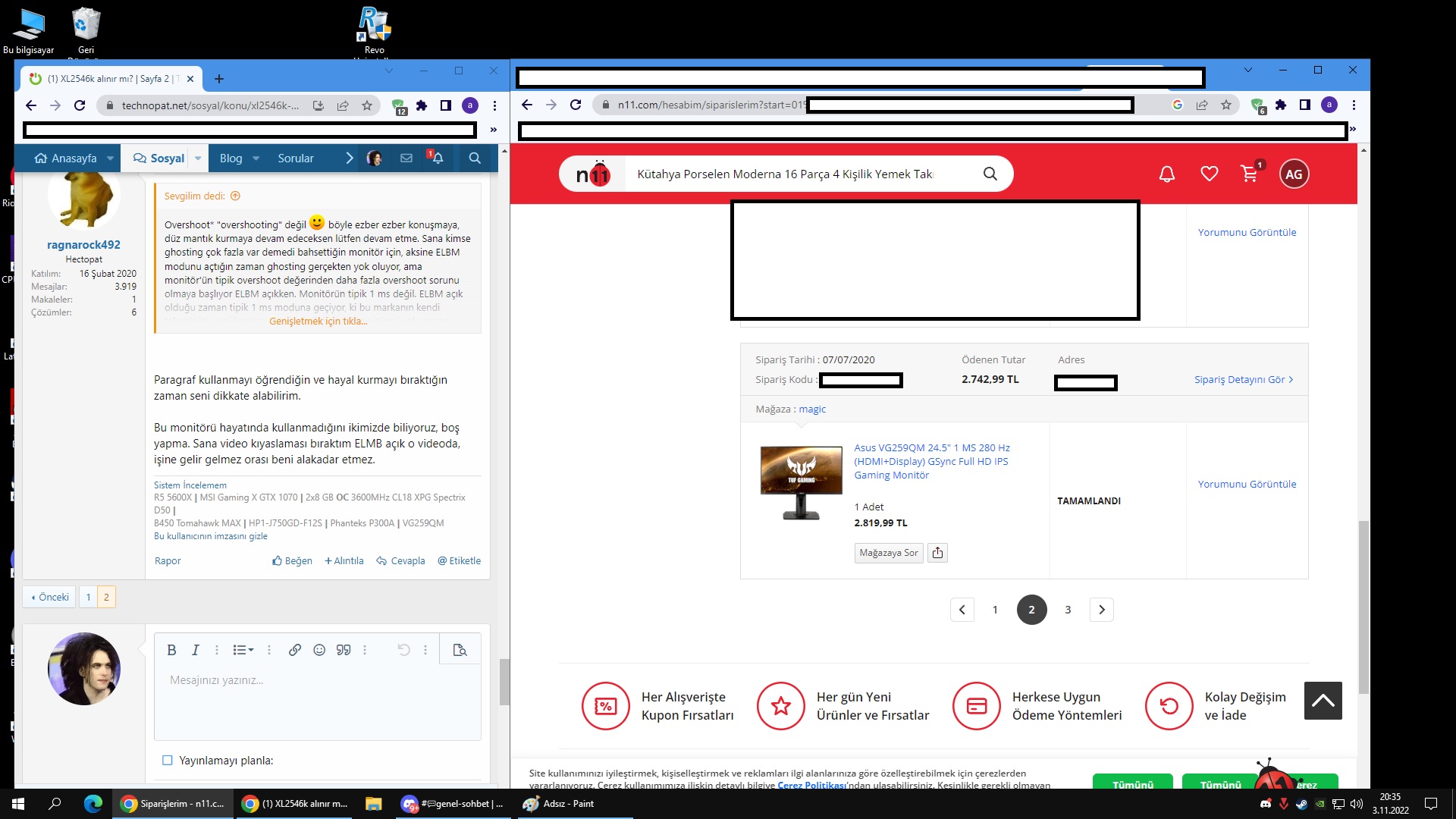Click the bold formatting icon in editor
This screenshot has height=819, width=1456.
pos(171,650)
